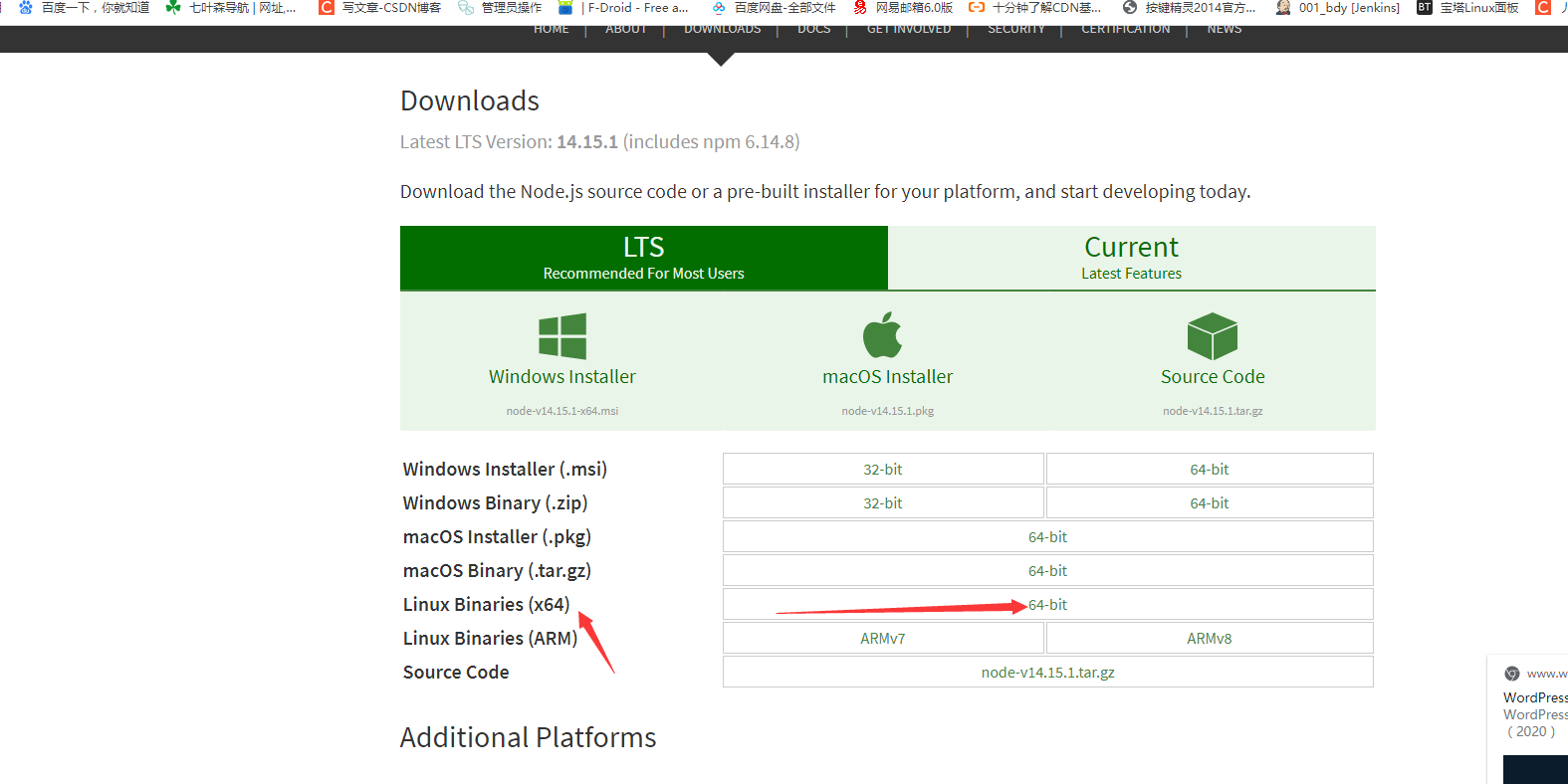This screenshot has height=784, width=1568.
Task: Open the GET INVOLVED nav item
Action: pos(909,30)
